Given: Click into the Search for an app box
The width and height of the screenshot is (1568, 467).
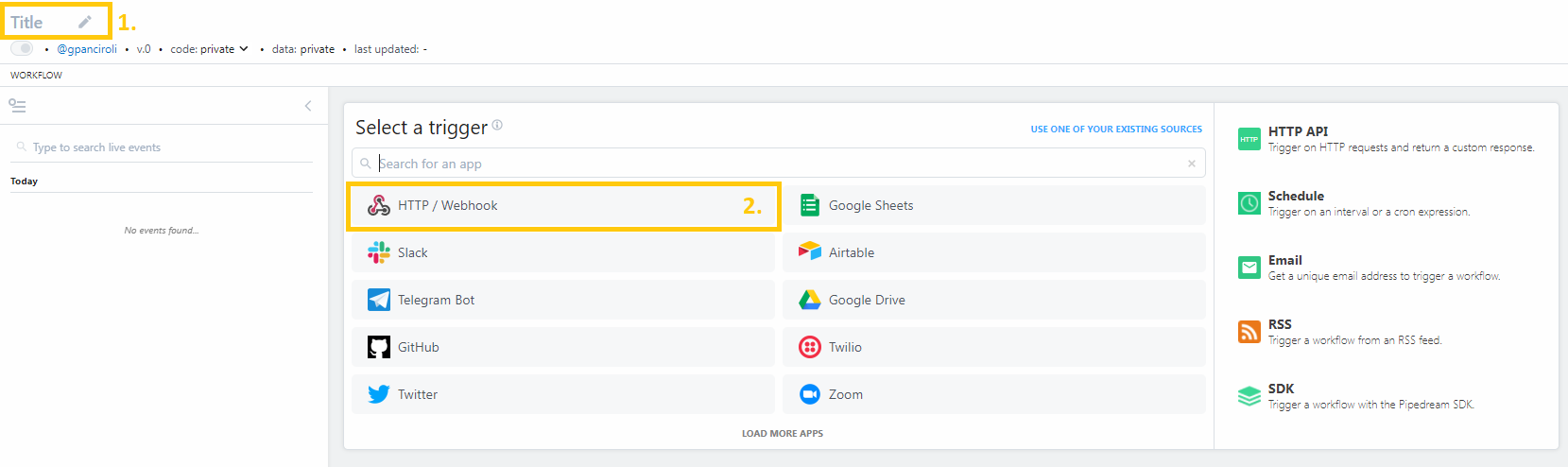Looking at the screenshot, I should click(x=775, y=164).
